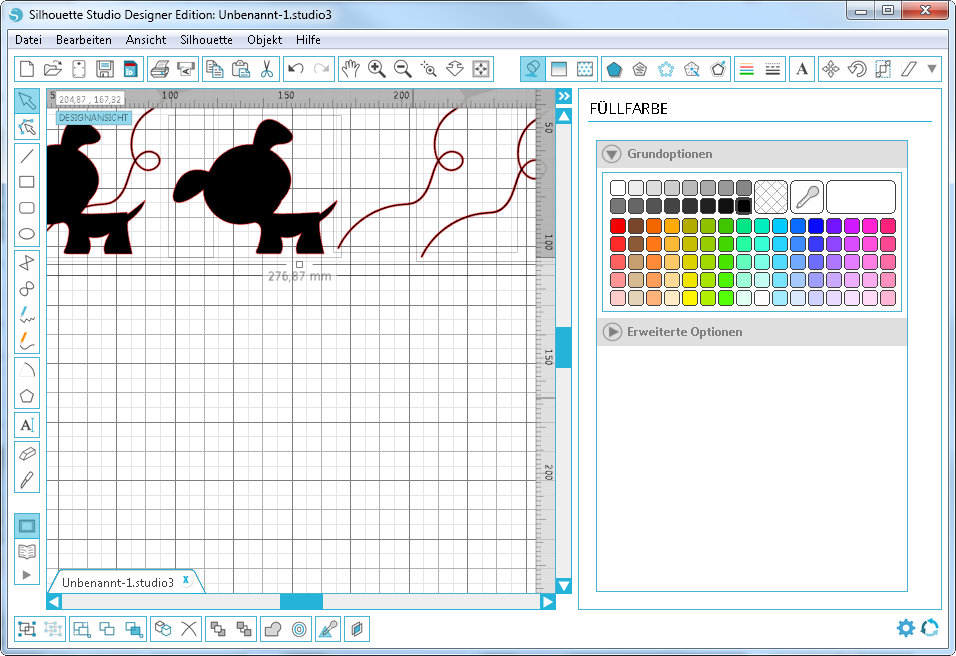Select the Eraser tool in left toolbar
Screen dimensions: 956x656
[x=27, y=452]
